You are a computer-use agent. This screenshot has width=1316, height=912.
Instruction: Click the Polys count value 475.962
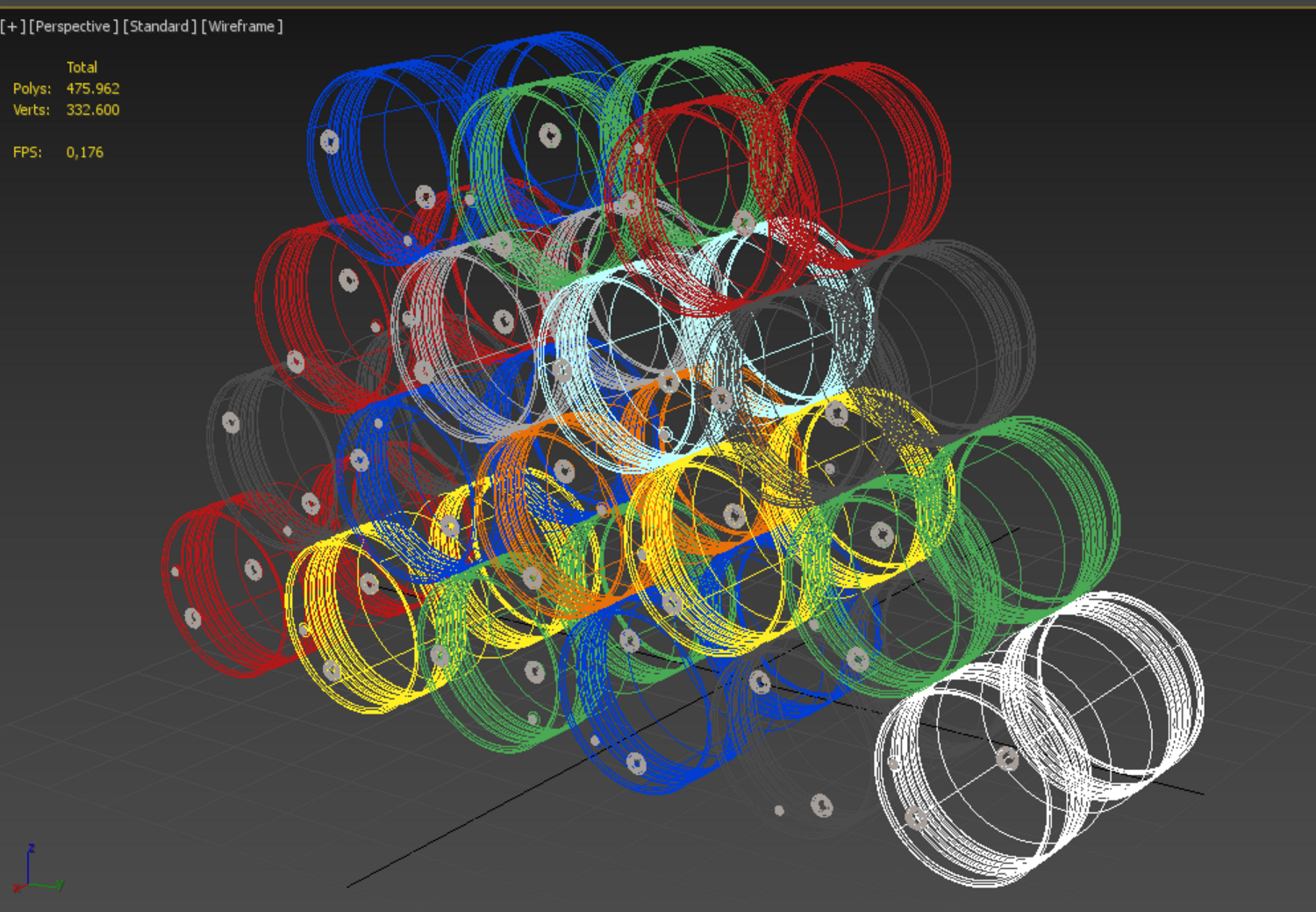click(93, 89)
